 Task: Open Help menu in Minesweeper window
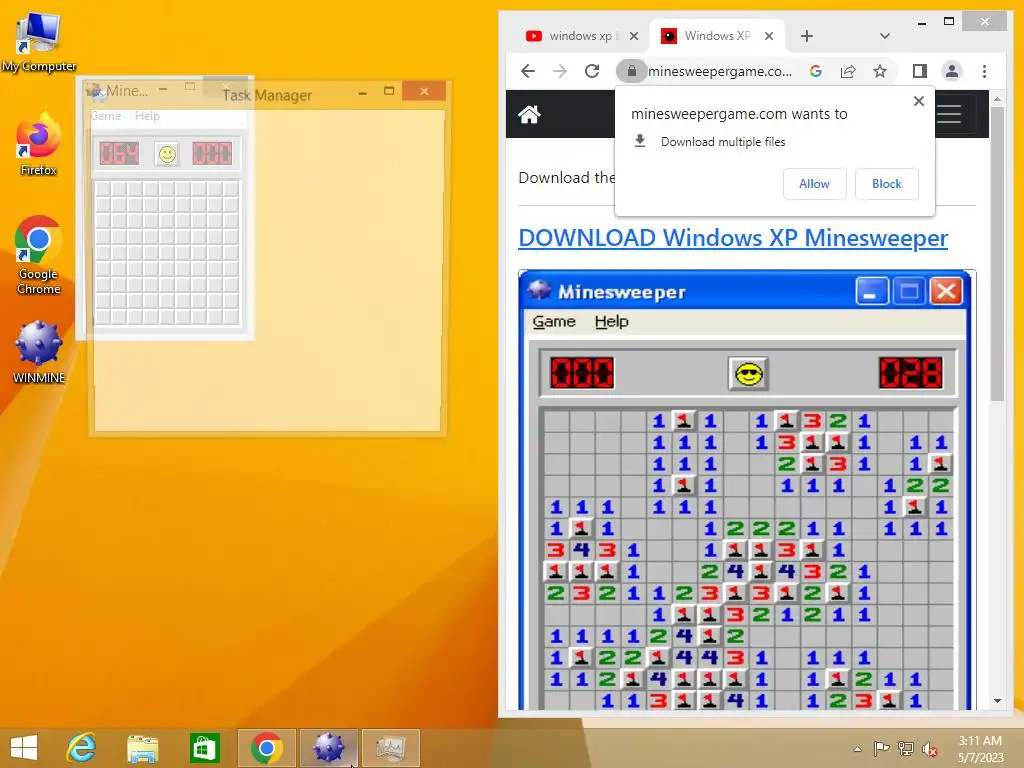pyautogui.click(x=147, y=116)
